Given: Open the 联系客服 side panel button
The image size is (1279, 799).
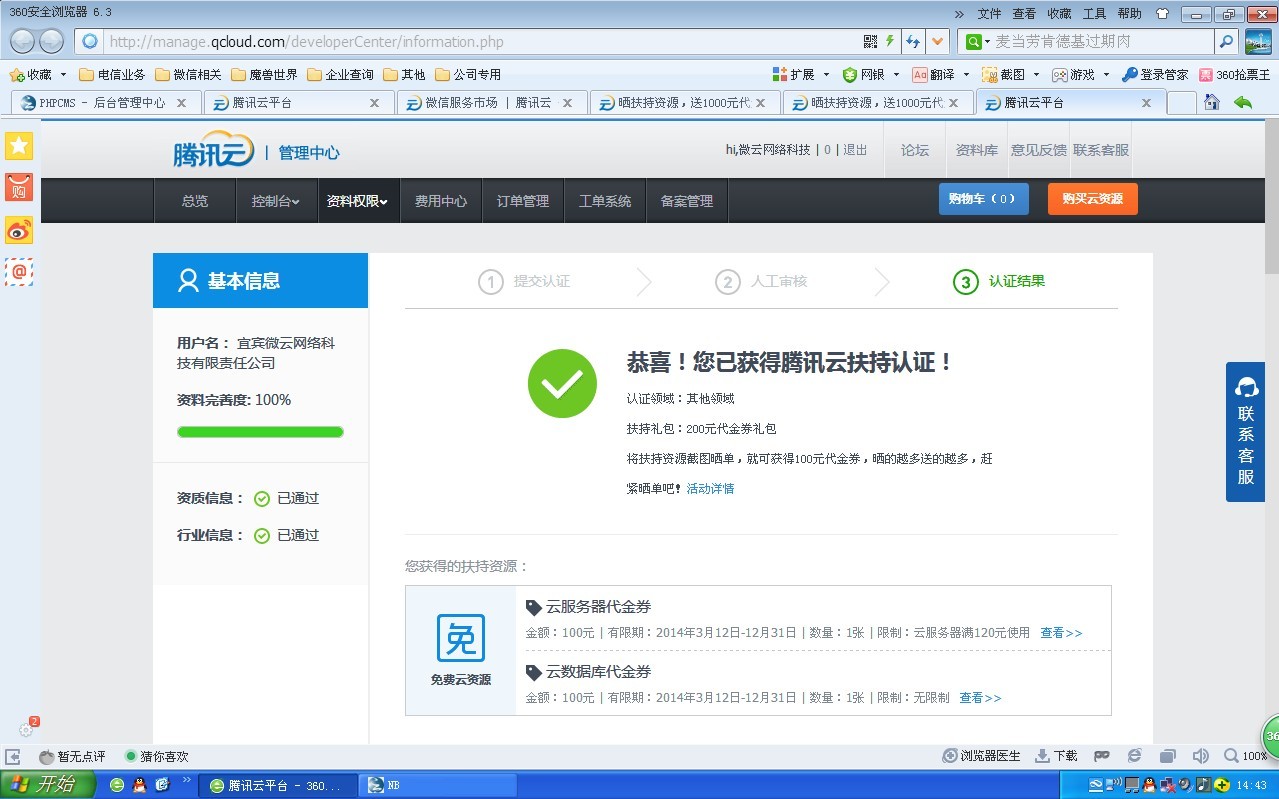Looking at the screenshot, I should [x=1246, y=432].
